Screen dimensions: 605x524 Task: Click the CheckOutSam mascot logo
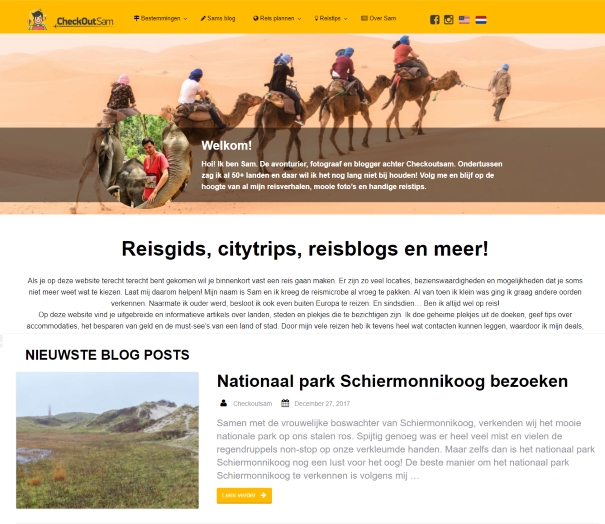37,20
